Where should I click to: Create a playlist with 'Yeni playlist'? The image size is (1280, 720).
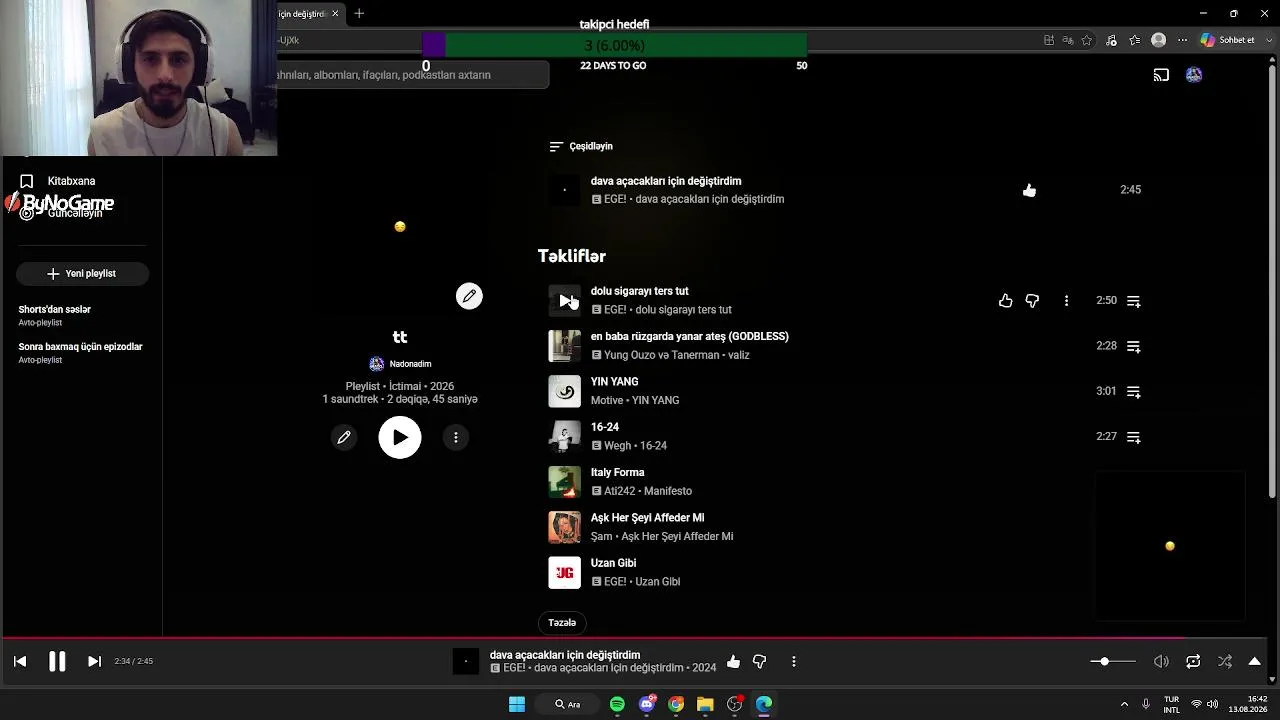click(82, 273)
